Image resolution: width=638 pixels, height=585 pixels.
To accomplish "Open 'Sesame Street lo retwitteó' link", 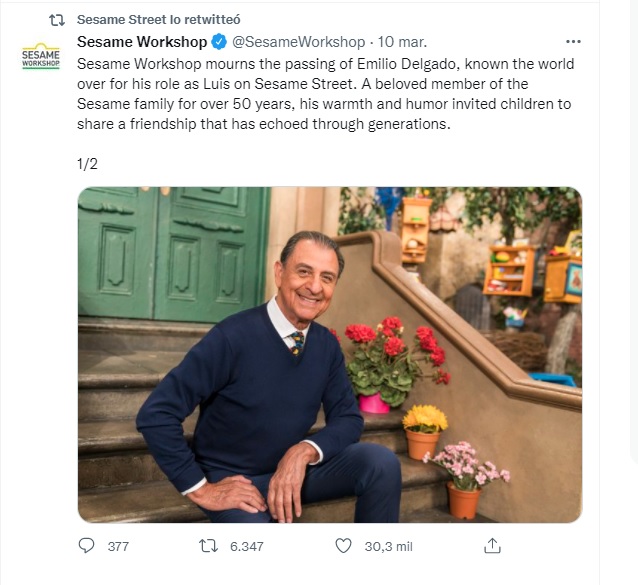I will tap(158, 19).
